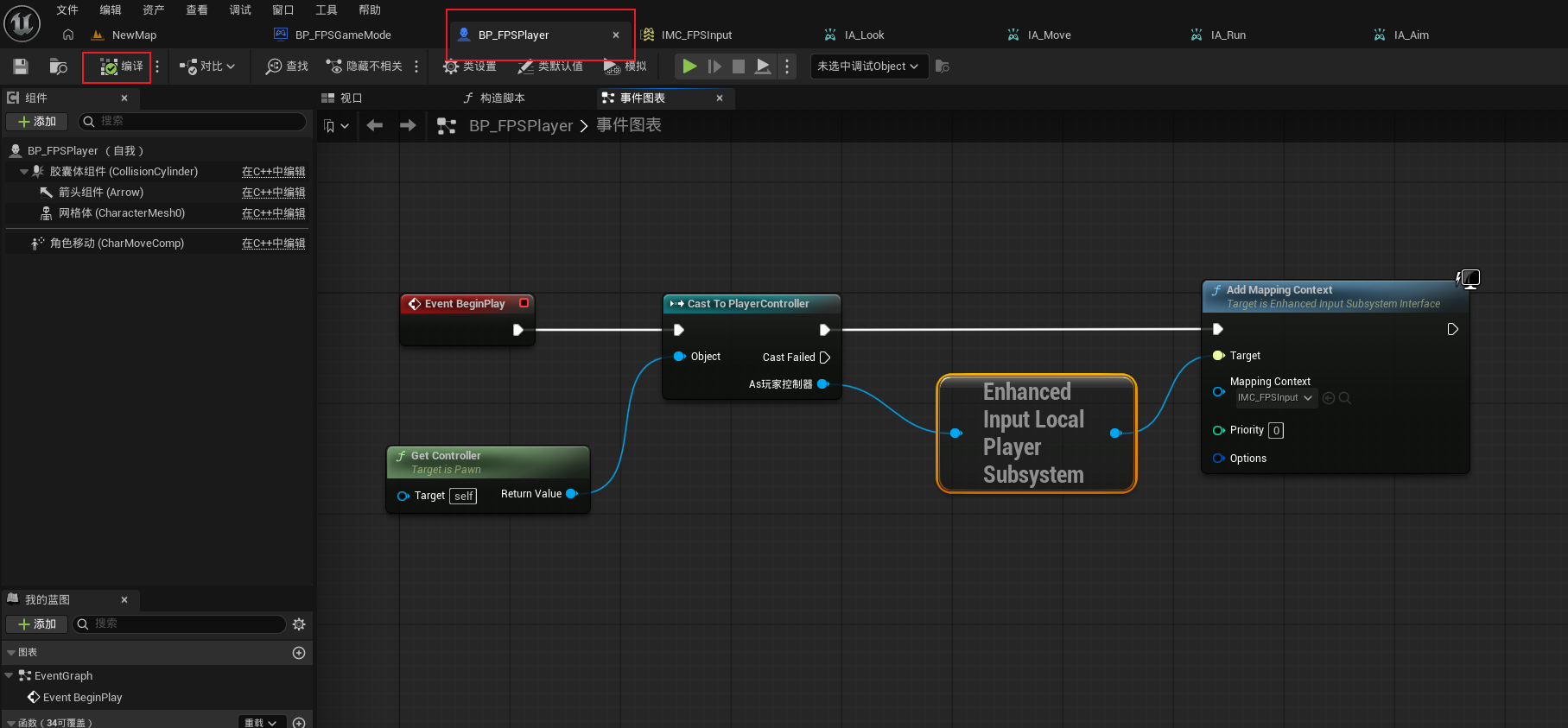Open 类默认值 class defaults

(x=550, y=66)
